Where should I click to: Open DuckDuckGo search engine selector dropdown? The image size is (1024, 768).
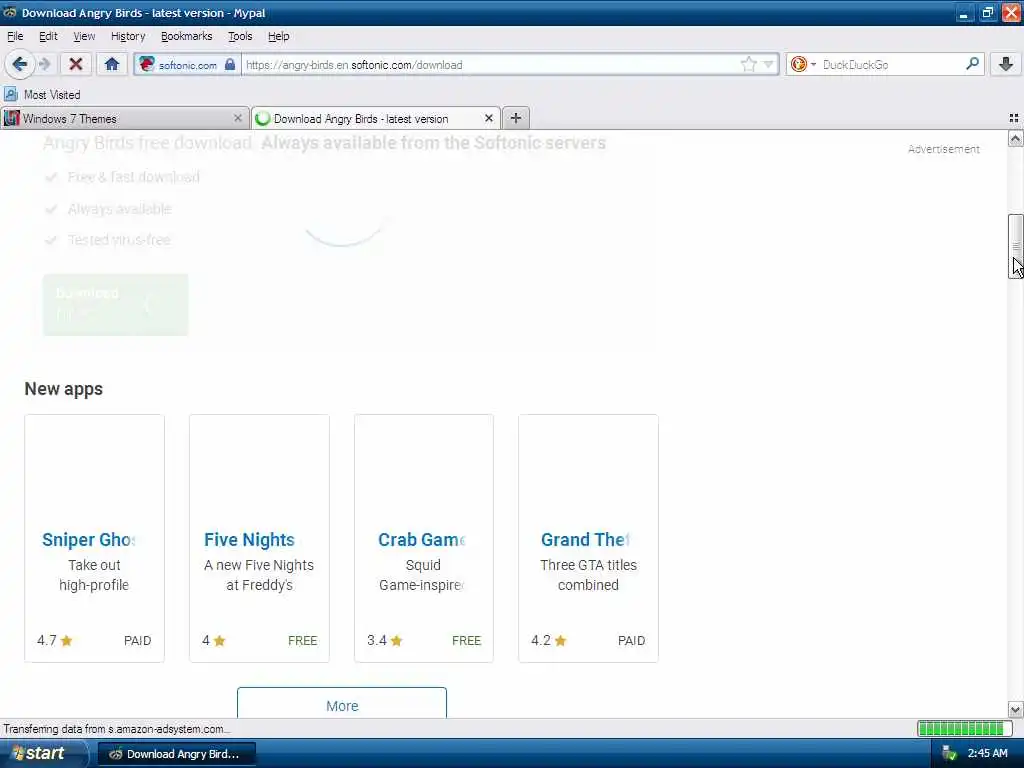pyautogui.click(x=803, y=64)
